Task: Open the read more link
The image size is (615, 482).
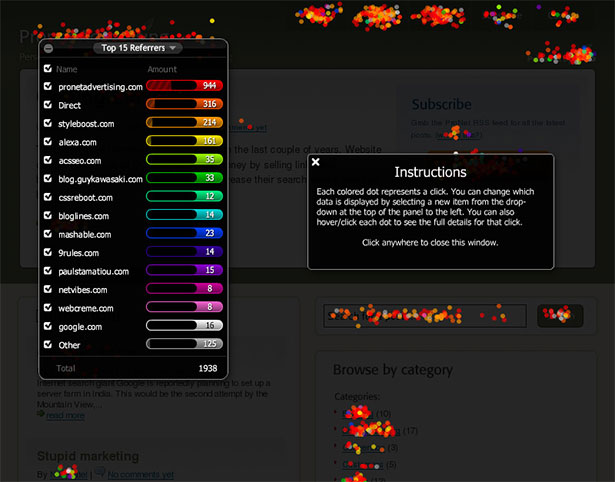Action: 65,415
